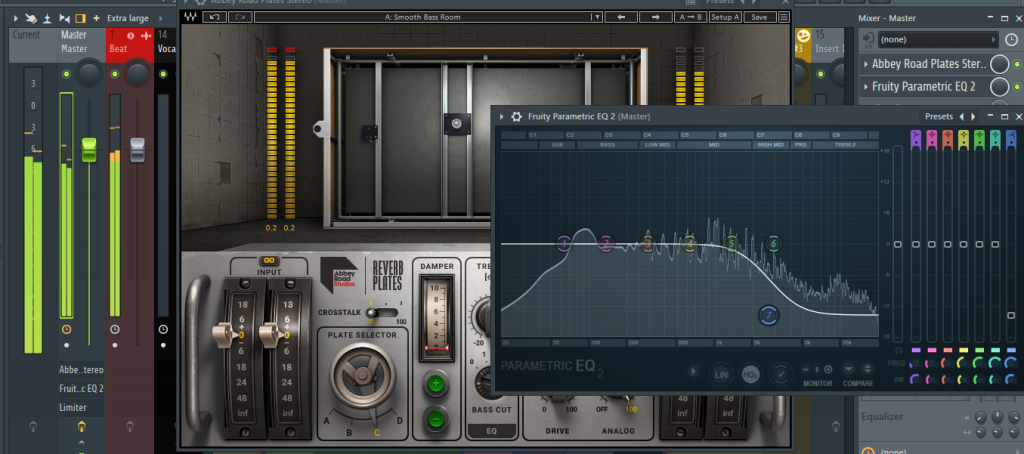1024x454 pixels.
Task: Click the redo arrow in Abbey Road toolbar
Action: click(240, 17)
